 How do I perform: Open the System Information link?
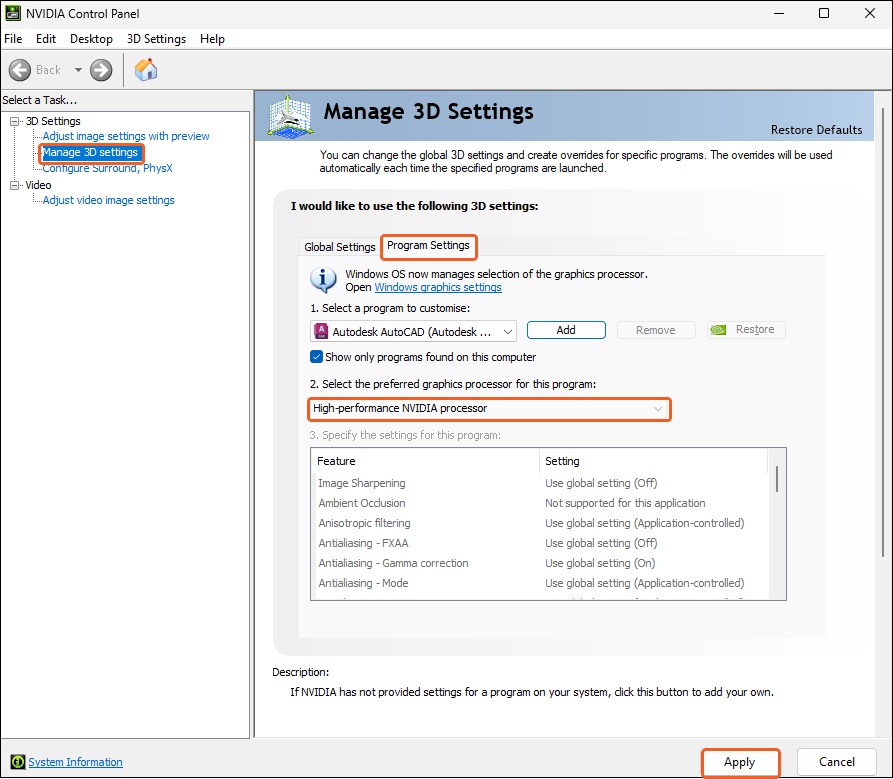coord(75,762)
